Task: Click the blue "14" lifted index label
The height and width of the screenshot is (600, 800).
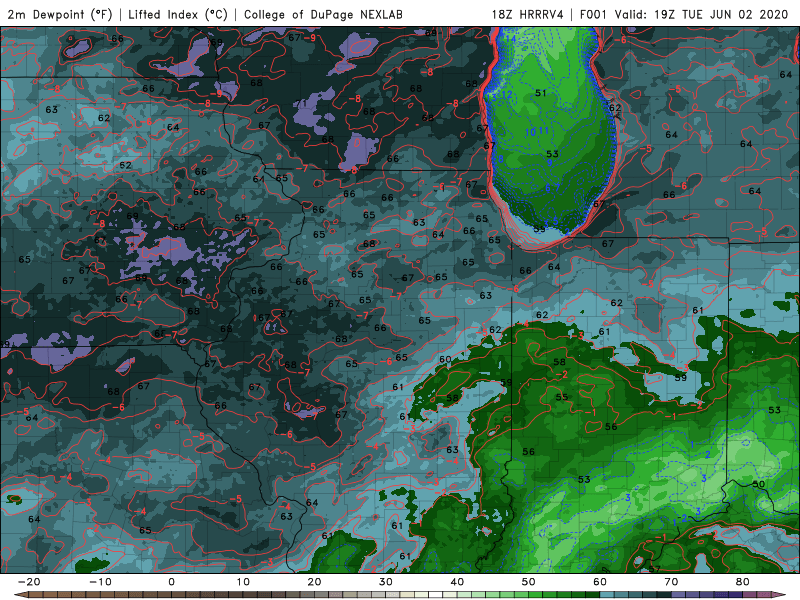Action: click(x=511, y=39)
